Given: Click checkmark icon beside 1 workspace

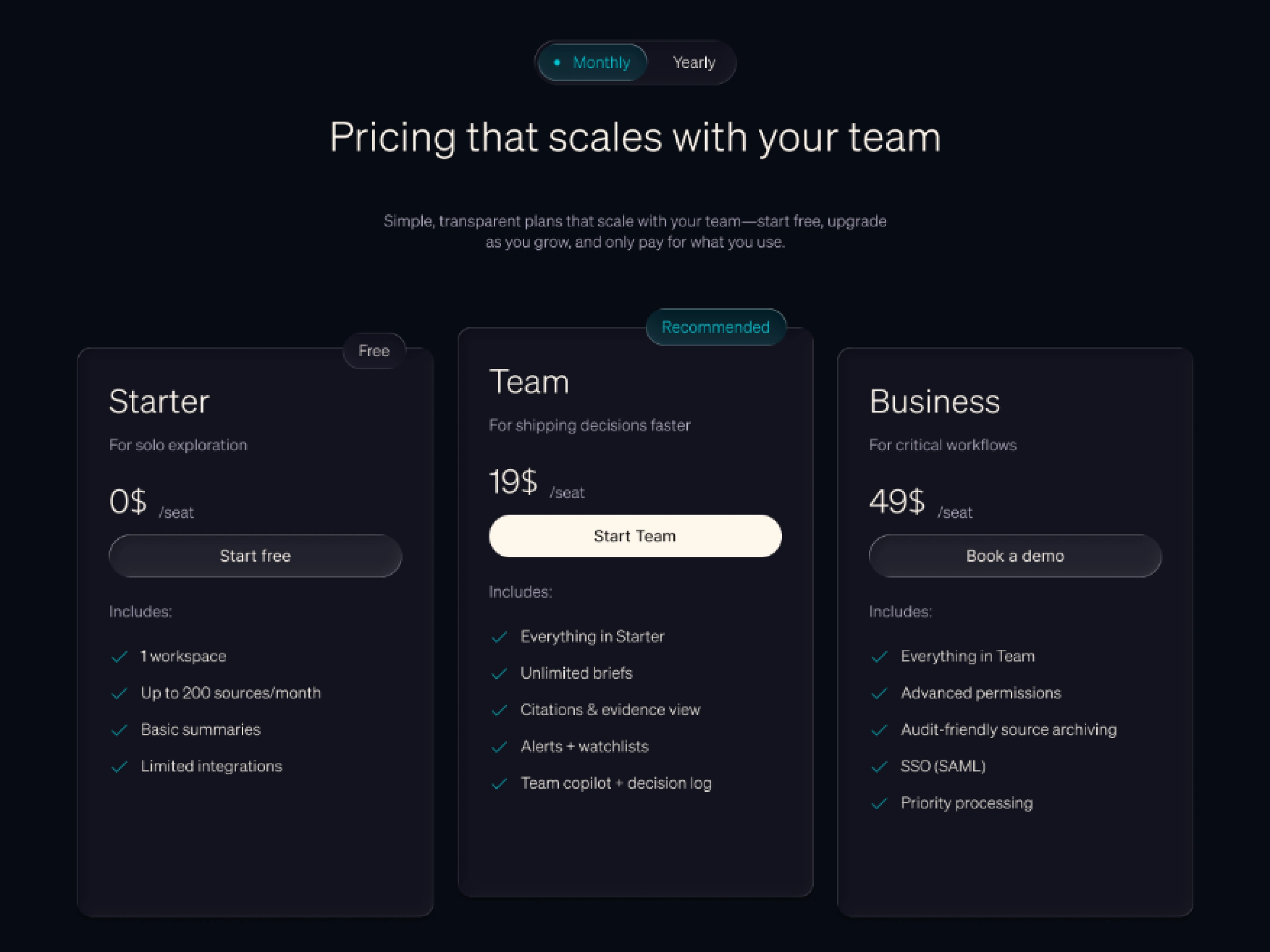Looking at the screenshot, I should 119,656.
